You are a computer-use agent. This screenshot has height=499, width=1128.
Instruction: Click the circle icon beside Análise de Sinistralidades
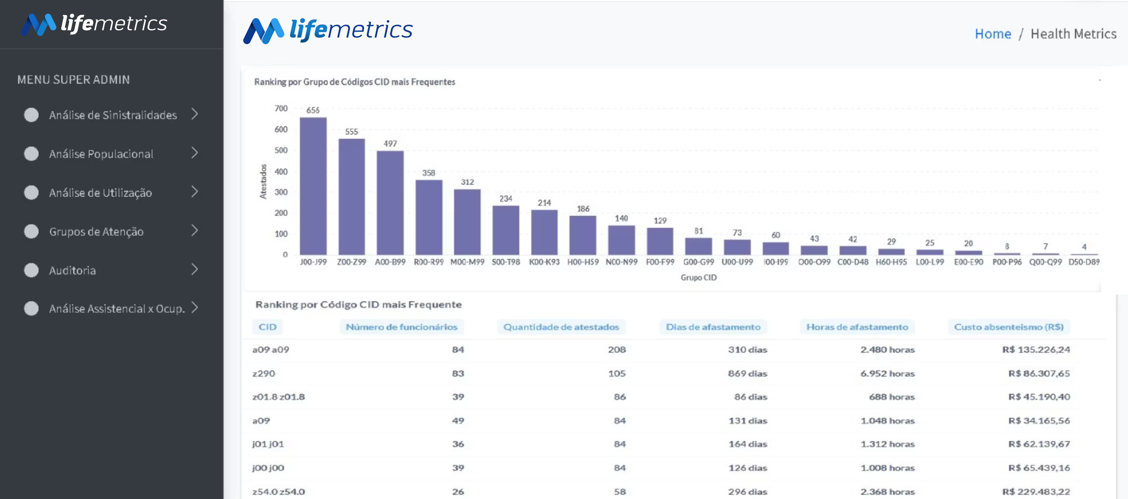pos(31,115)
